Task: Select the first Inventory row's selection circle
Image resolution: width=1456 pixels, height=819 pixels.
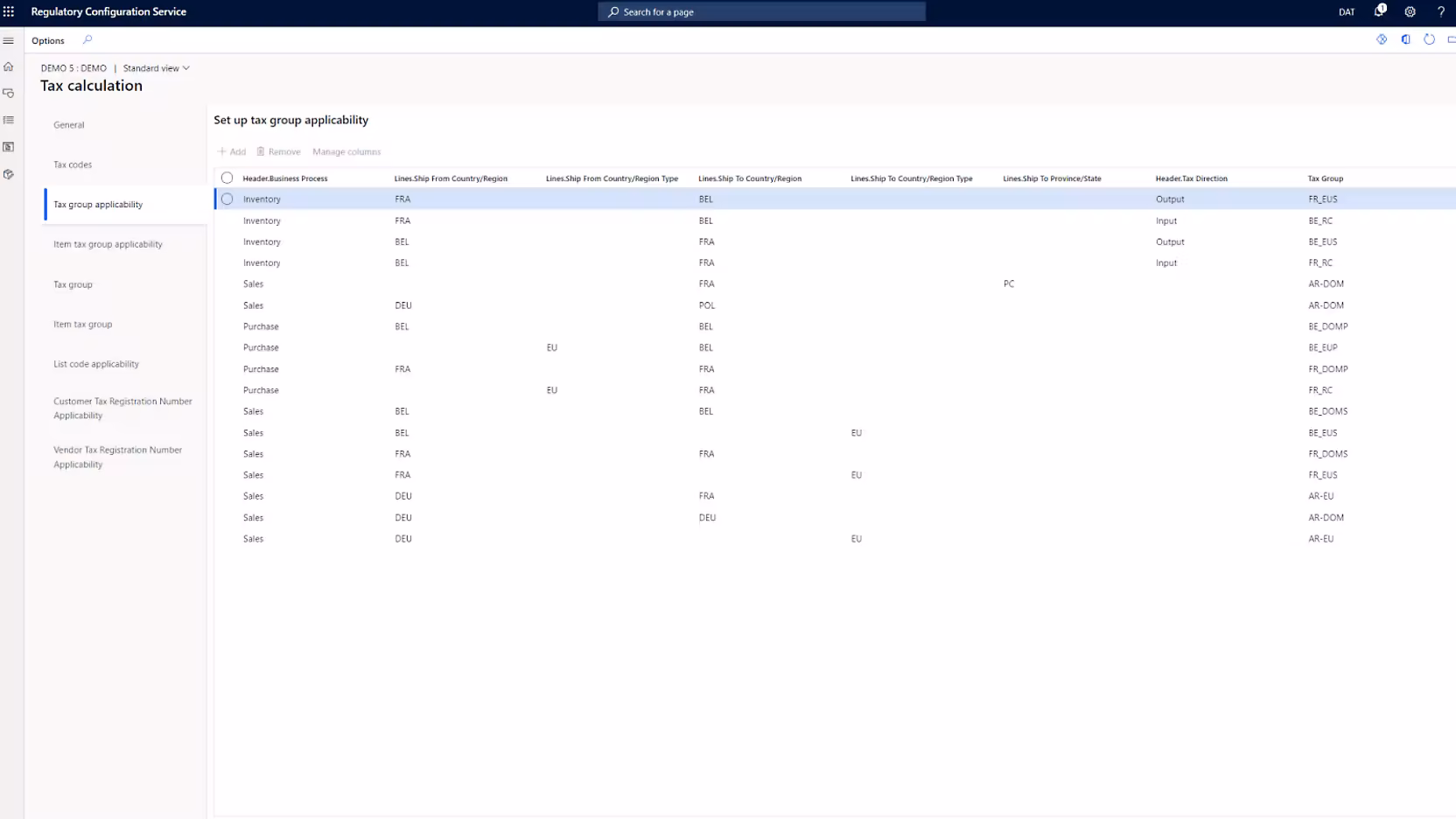Action: [227, 199]
